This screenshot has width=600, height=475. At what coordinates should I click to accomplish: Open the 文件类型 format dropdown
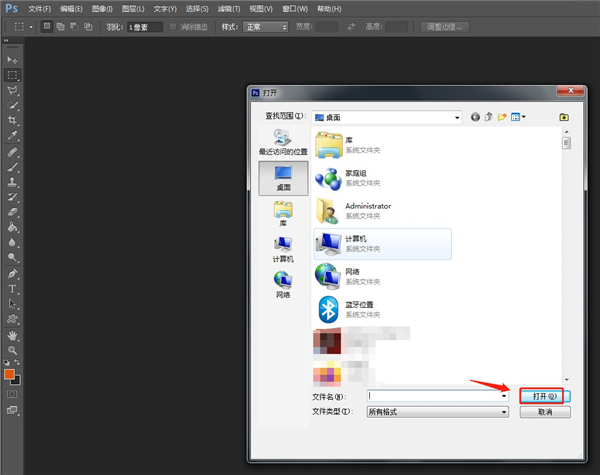(505, 411)
